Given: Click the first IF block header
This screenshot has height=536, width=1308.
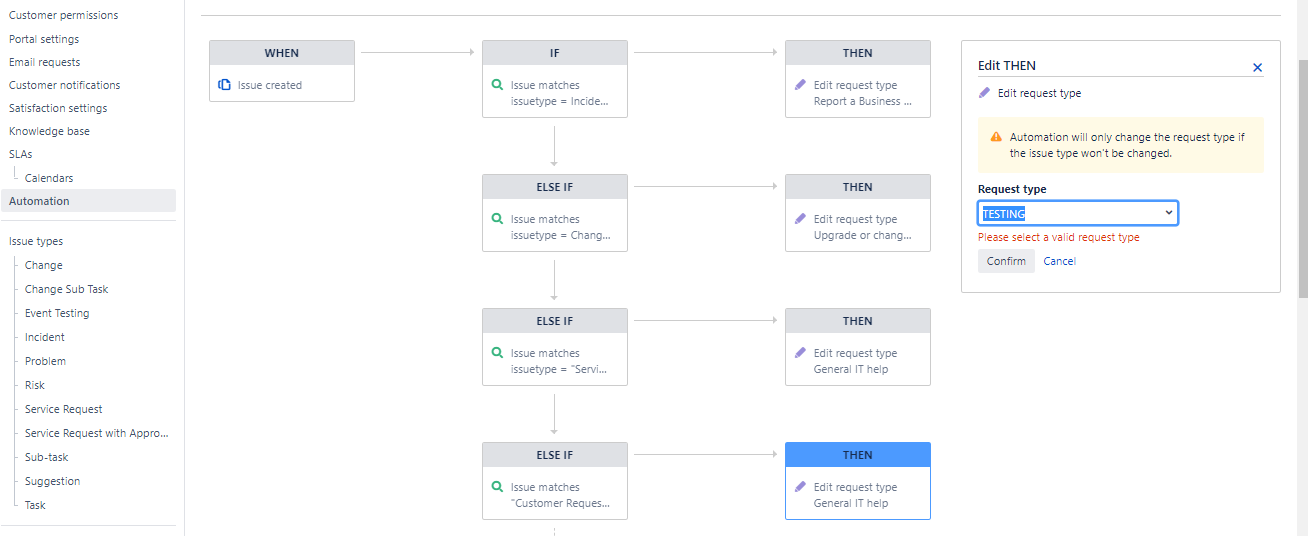Looking at the screenshot, I should (x=555, y=53).
